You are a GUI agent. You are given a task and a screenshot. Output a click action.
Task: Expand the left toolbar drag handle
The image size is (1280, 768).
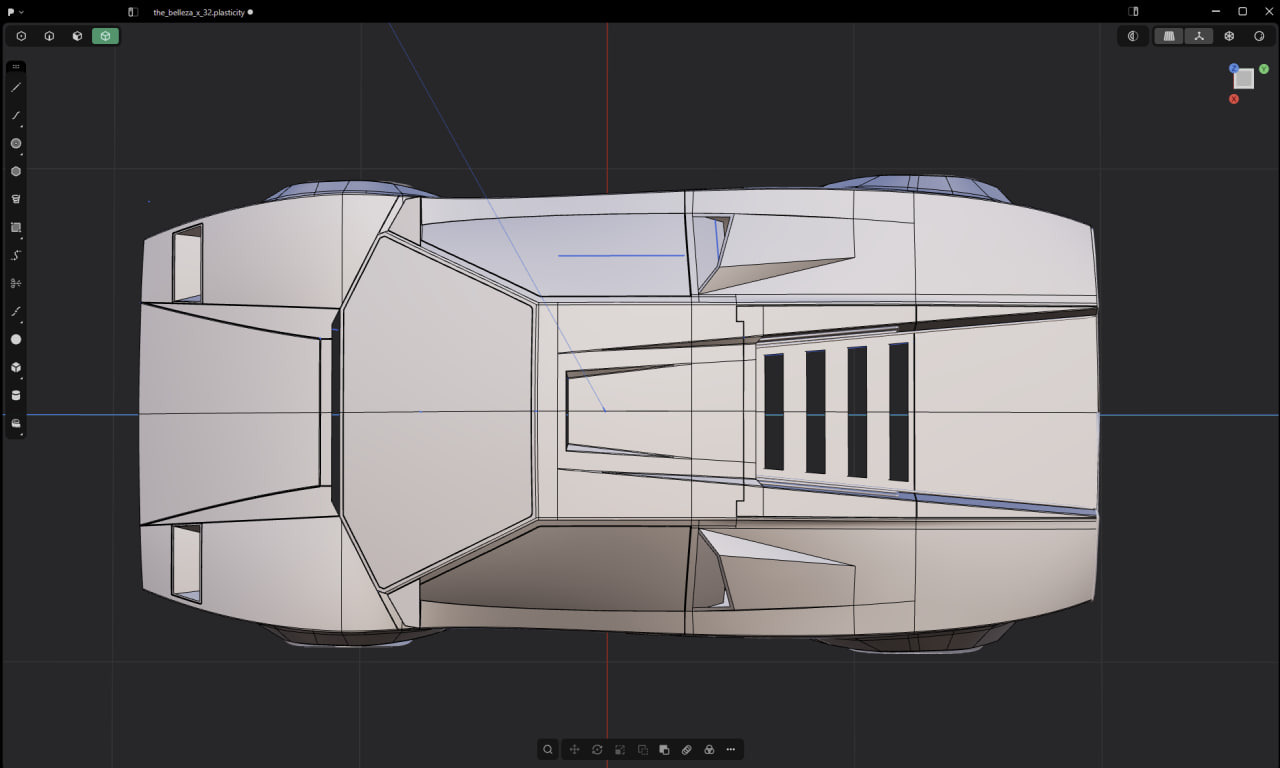tap(16, 67)
